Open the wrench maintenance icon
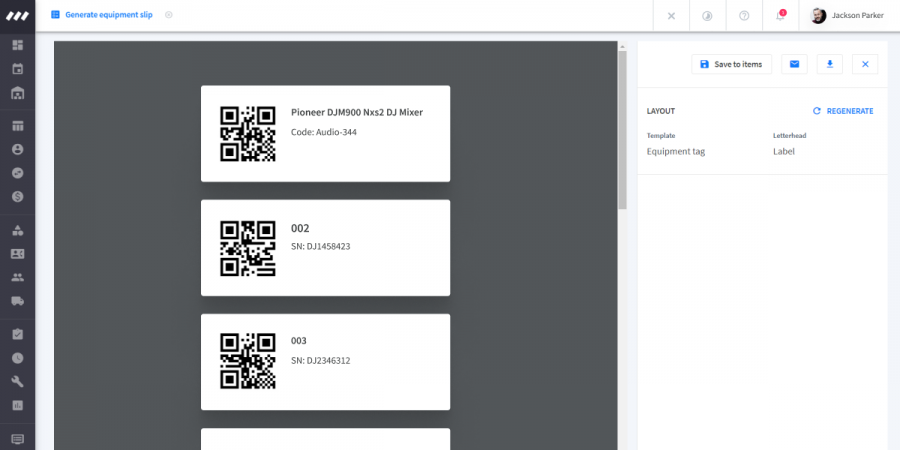The image size is (900, 450). (17, 382)
